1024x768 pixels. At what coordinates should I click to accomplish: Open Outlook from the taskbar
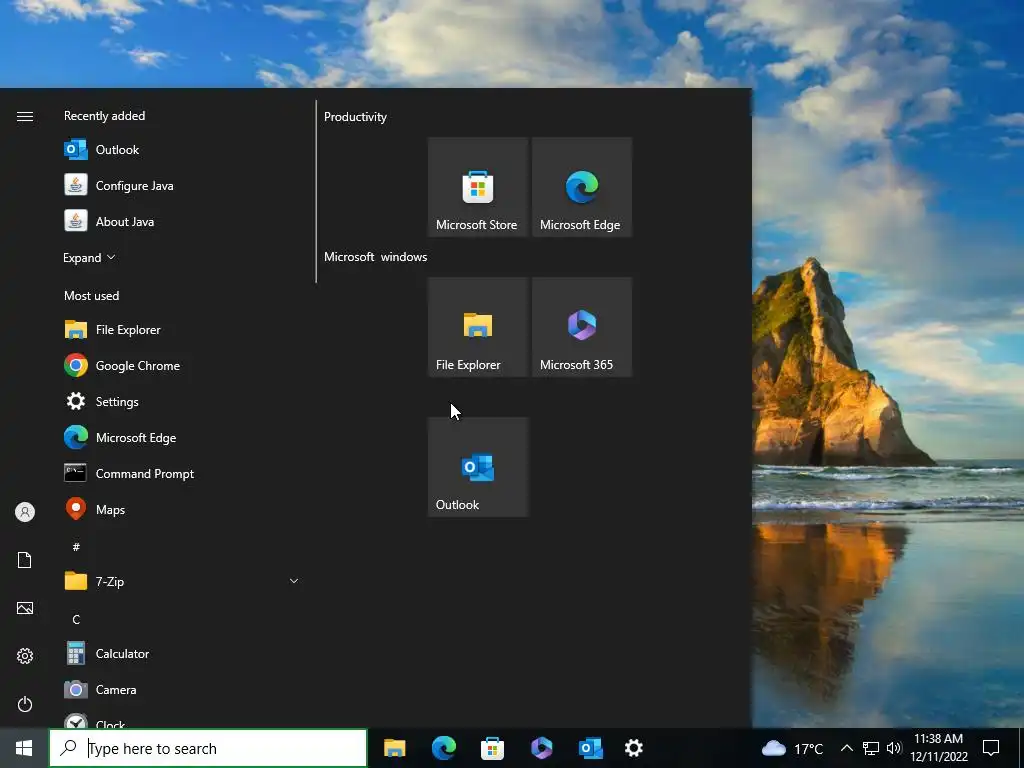[590, 748]
